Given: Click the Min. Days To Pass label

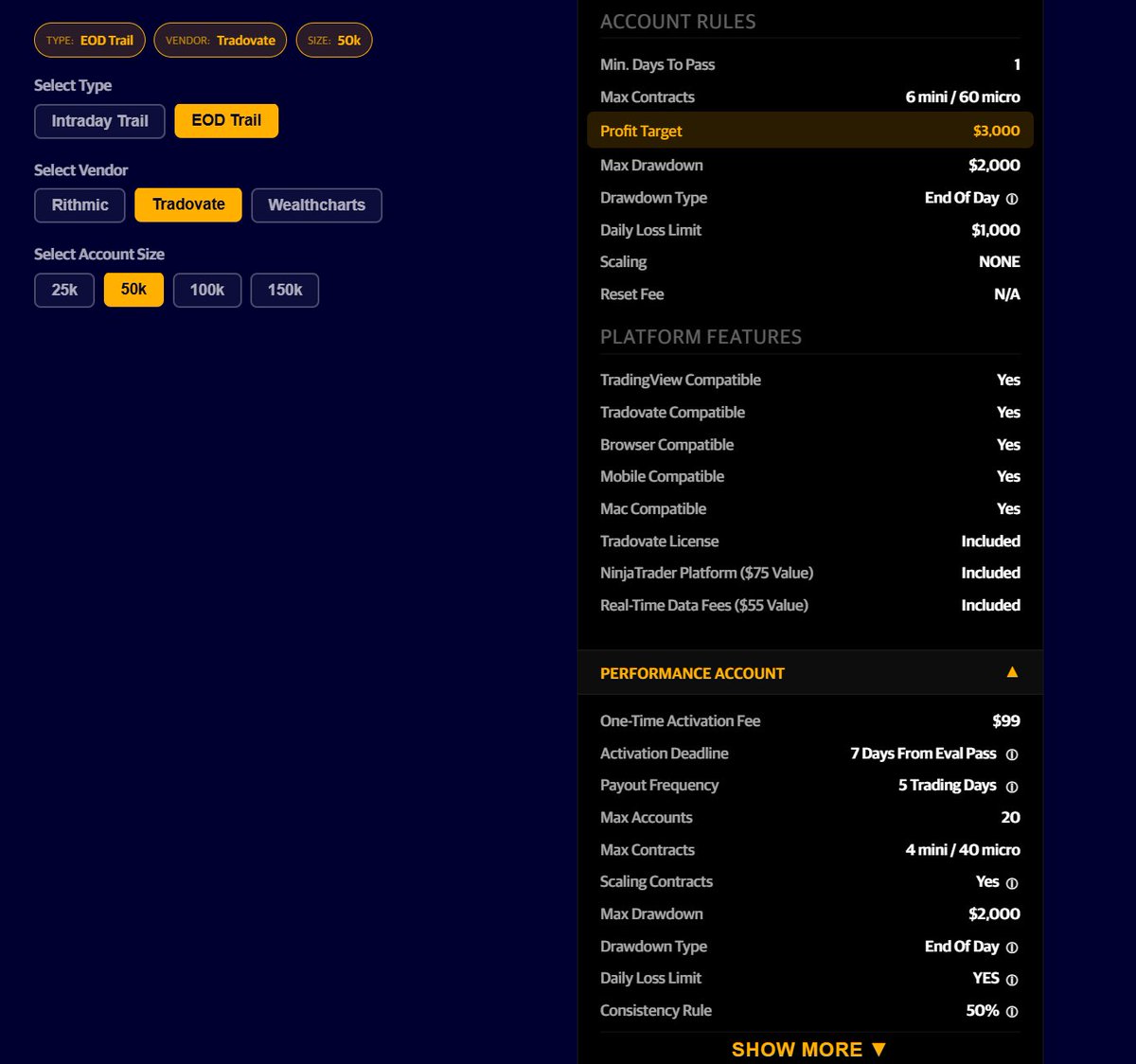Looking at the screenshot, I should click(x=657, y=64).
